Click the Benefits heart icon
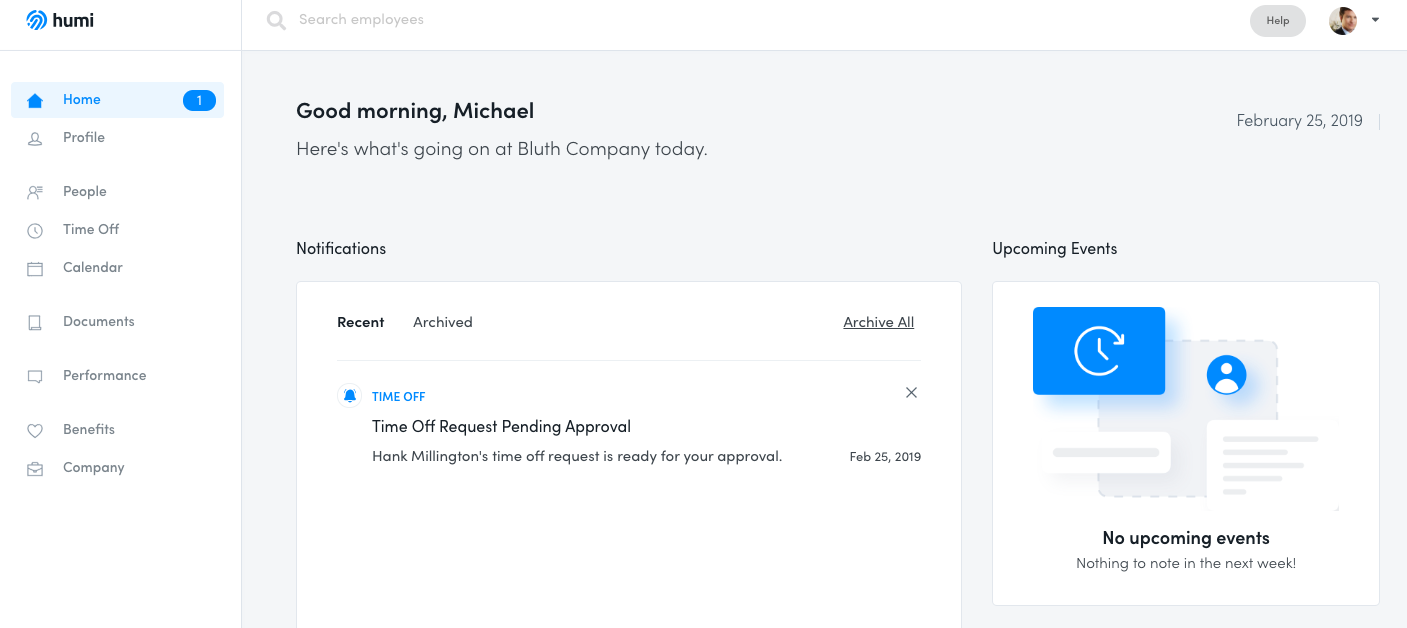Screen dimensions: 1407x628 point(35,430)
